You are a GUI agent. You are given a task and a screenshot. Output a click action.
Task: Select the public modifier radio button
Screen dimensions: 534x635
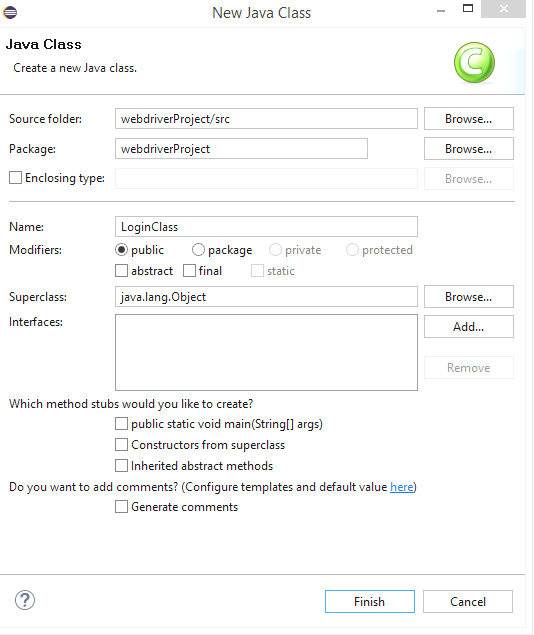[x=121, y=250]
